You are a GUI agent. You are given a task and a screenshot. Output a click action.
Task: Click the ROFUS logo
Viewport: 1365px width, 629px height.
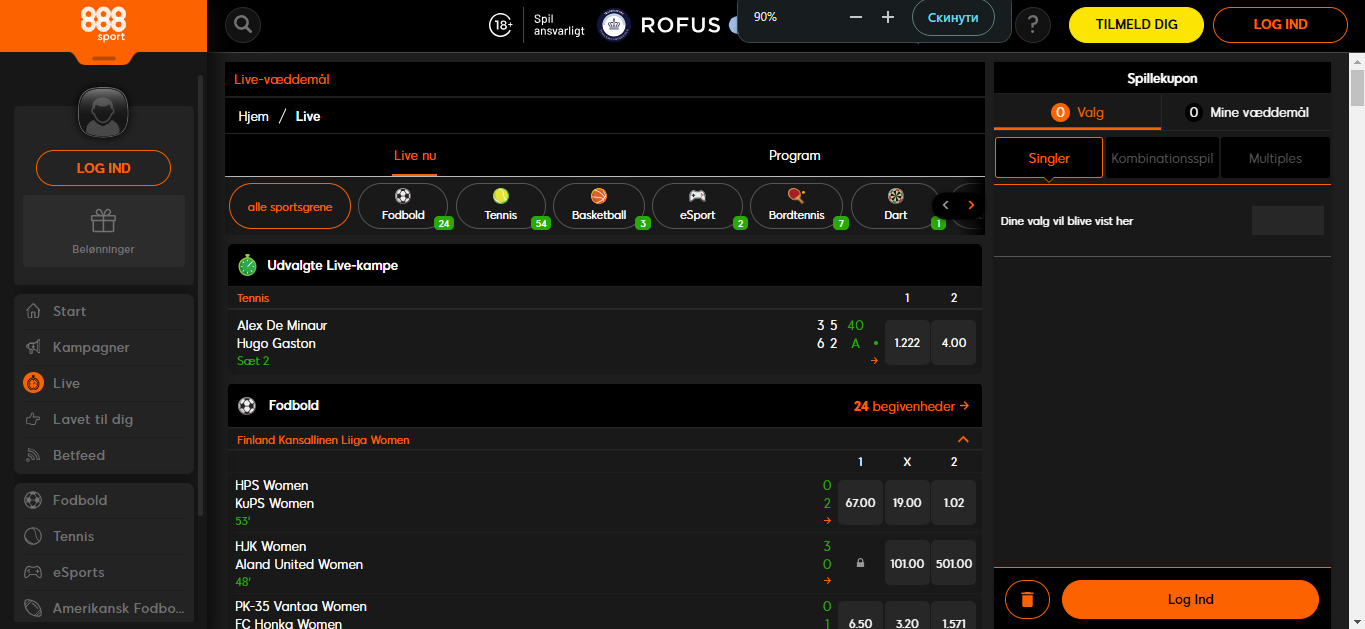(660, 25)
